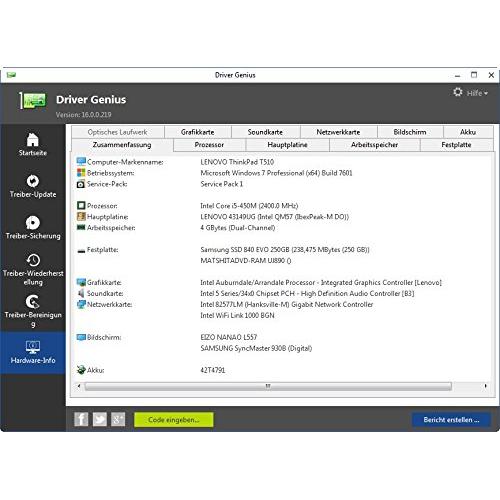Switch to the Grafikkarte tab
Image resolution: width=500 pixels, height=500 pixels.
click(198, 132)
